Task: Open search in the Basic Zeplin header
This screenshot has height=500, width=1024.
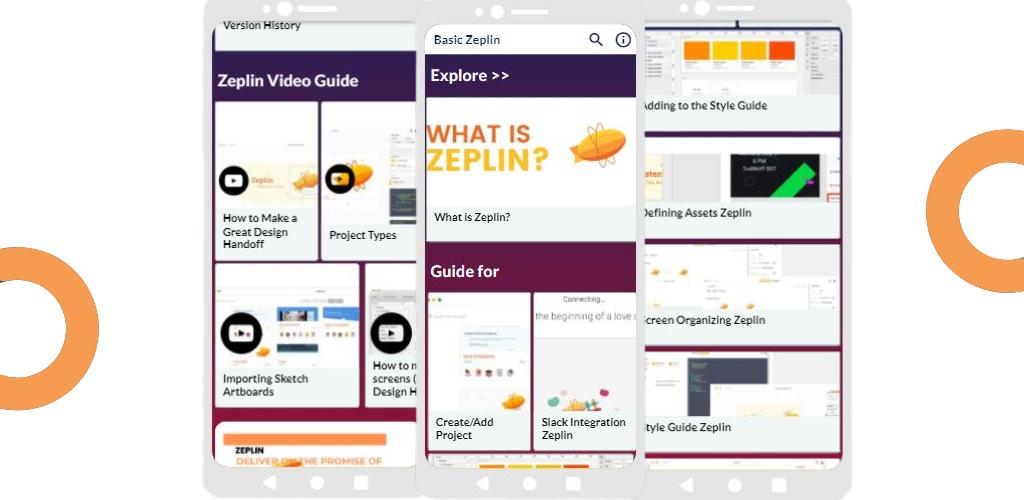Action: click(596, 40)
